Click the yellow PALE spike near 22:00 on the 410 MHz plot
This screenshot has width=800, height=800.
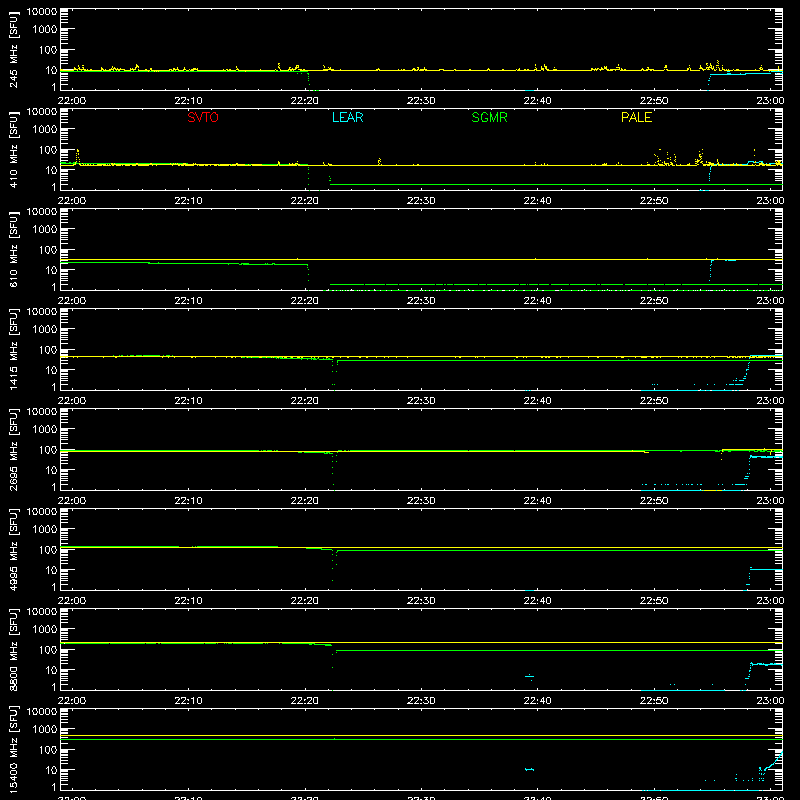[x=78, y=157]
